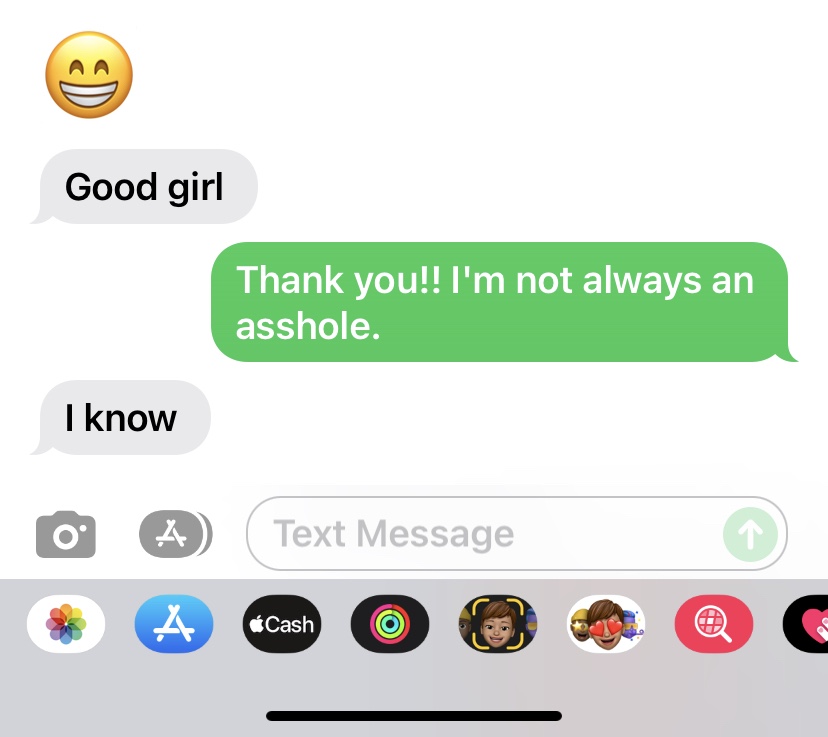828x737 pixels.
Task: Tap the word "asshole." in sent message
Action: click(308, 326)
